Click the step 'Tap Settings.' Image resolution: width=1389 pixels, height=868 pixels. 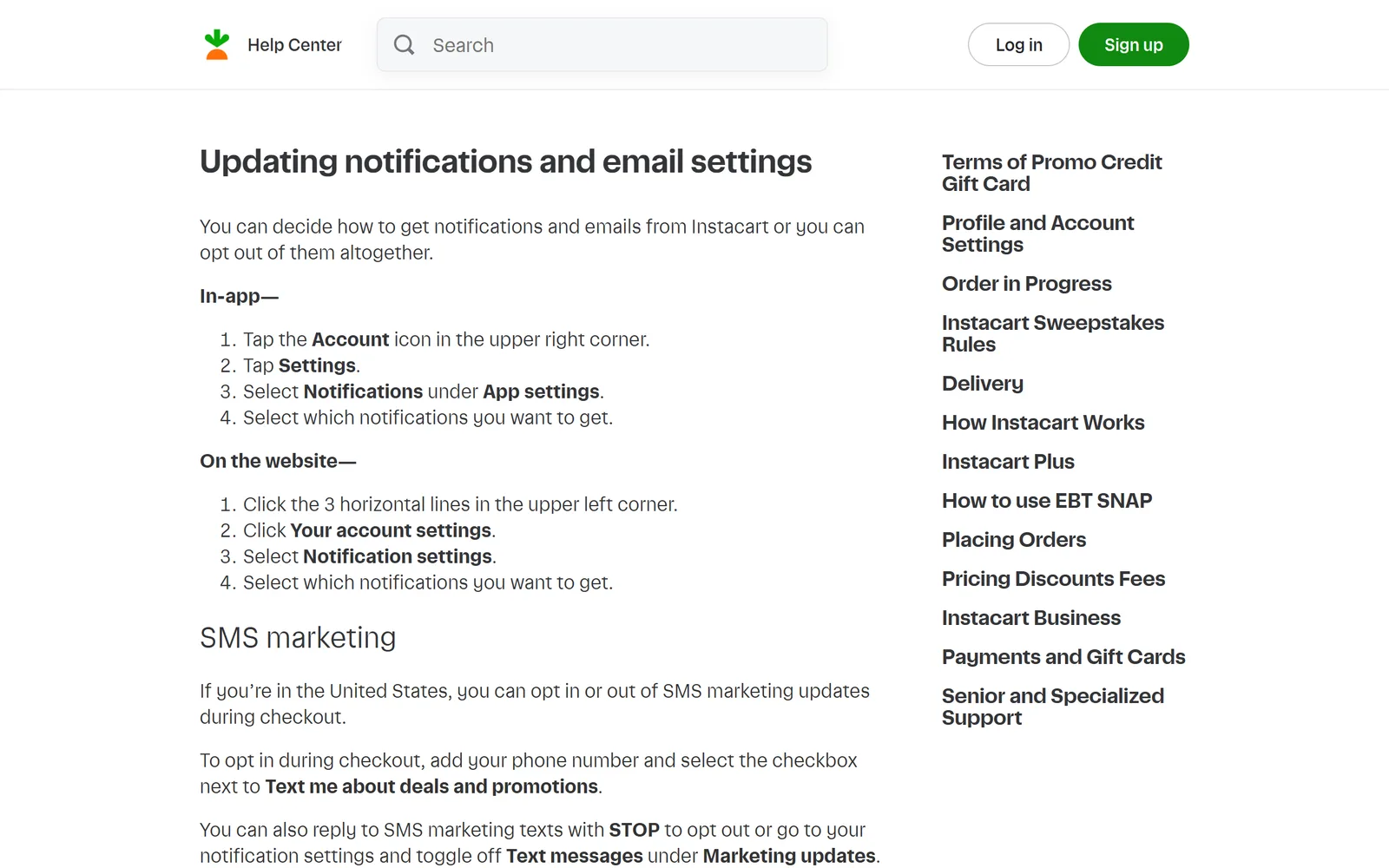(x=301, y=365)
